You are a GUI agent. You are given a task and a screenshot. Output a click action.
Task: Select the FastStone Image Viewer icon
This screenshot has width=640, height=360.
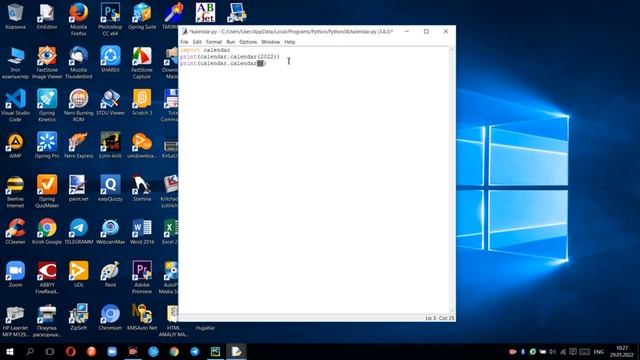point(47,62)
